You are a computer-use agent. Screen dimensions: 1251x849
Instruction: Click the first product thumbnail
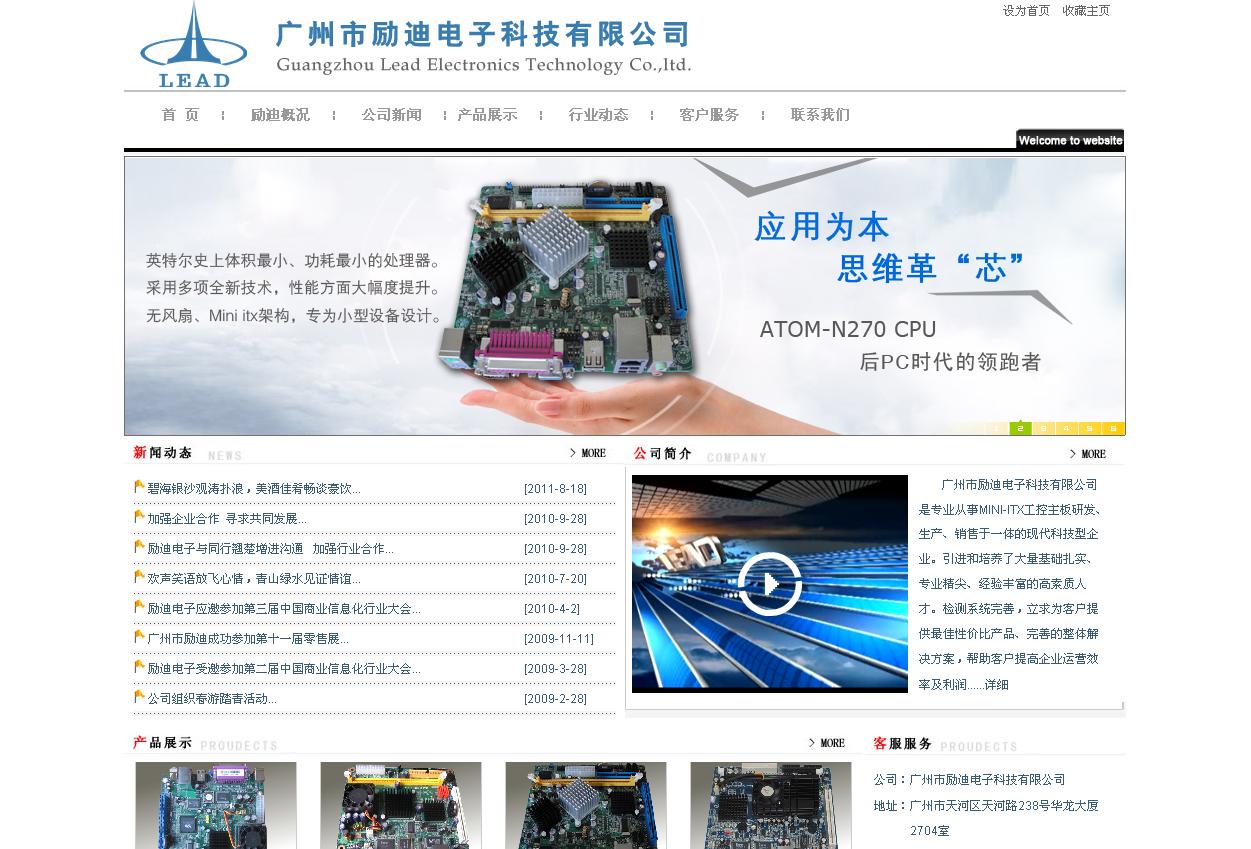click(x=216, y=805)
